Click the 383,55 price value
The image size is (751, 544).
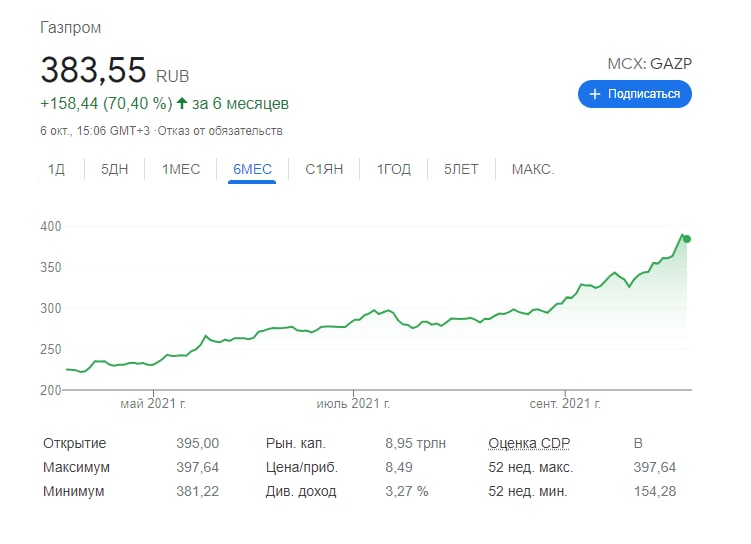coord(93,70)
